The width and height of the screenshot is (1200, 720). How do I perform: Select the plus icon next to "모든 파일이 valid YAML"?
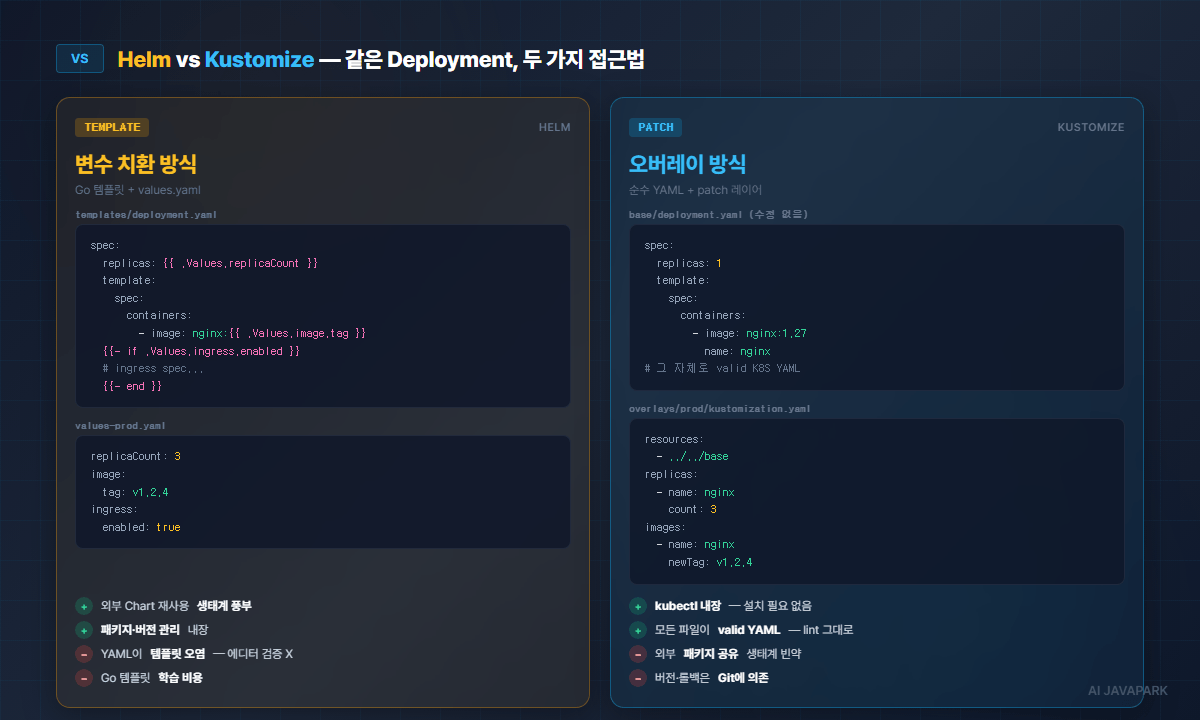click(638, 630)
